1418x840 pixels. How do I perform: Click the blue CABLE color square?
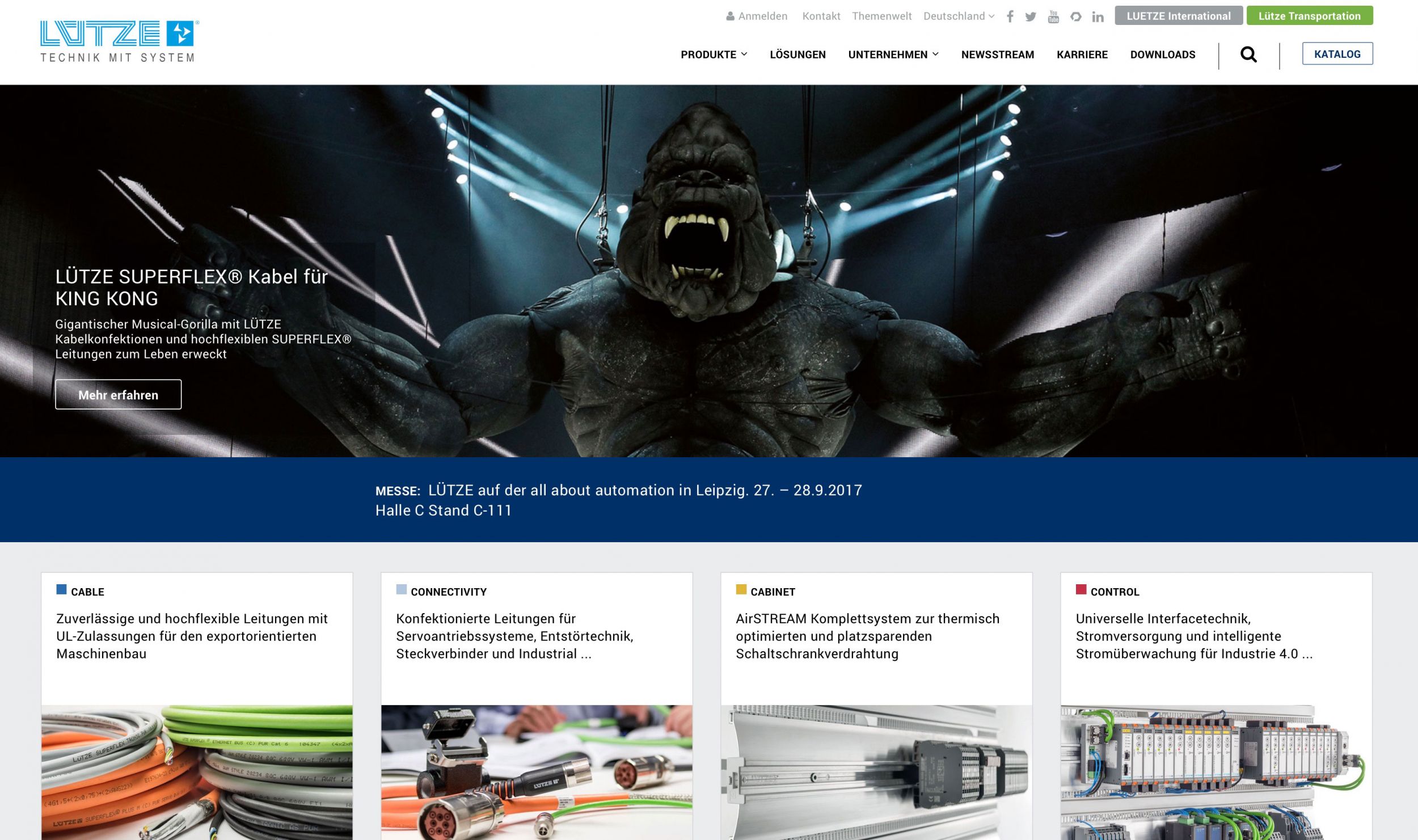[x=61, y=589]
